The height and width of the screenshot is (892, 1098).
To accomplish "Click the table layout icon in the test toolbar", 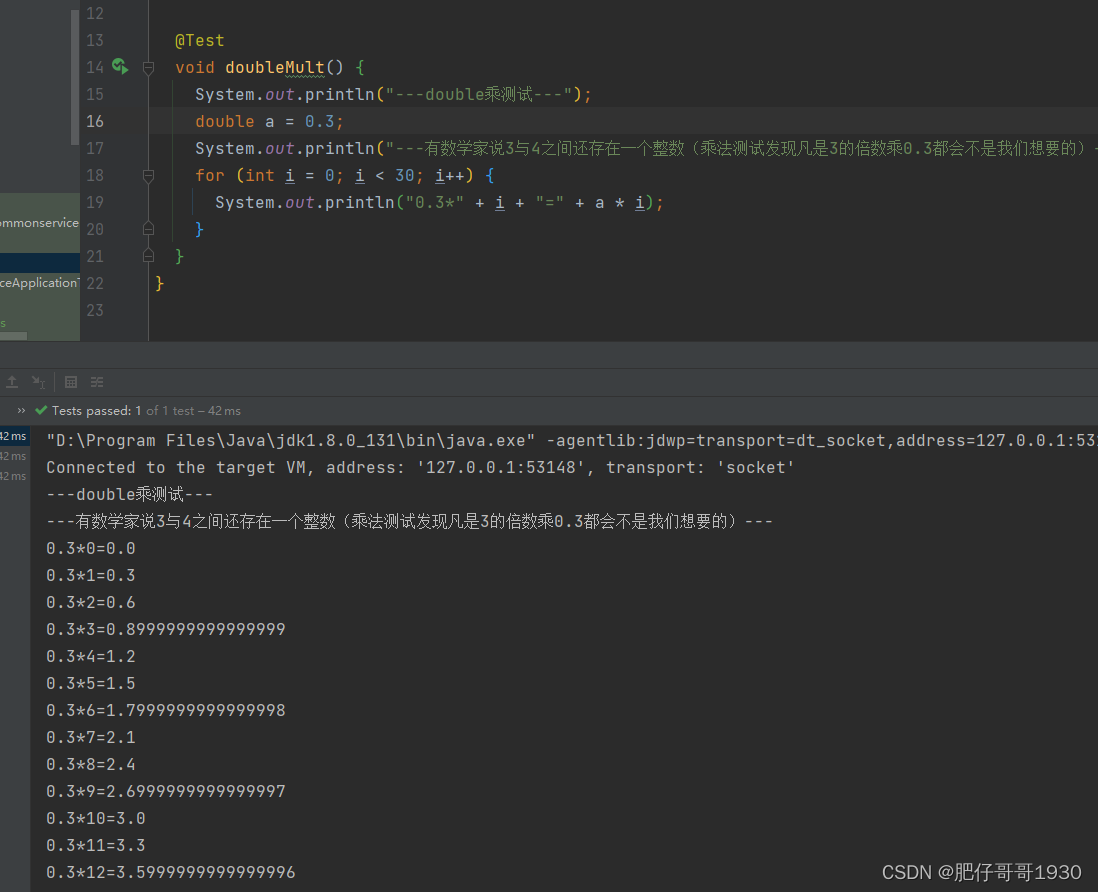I will (x=71, y=382).
